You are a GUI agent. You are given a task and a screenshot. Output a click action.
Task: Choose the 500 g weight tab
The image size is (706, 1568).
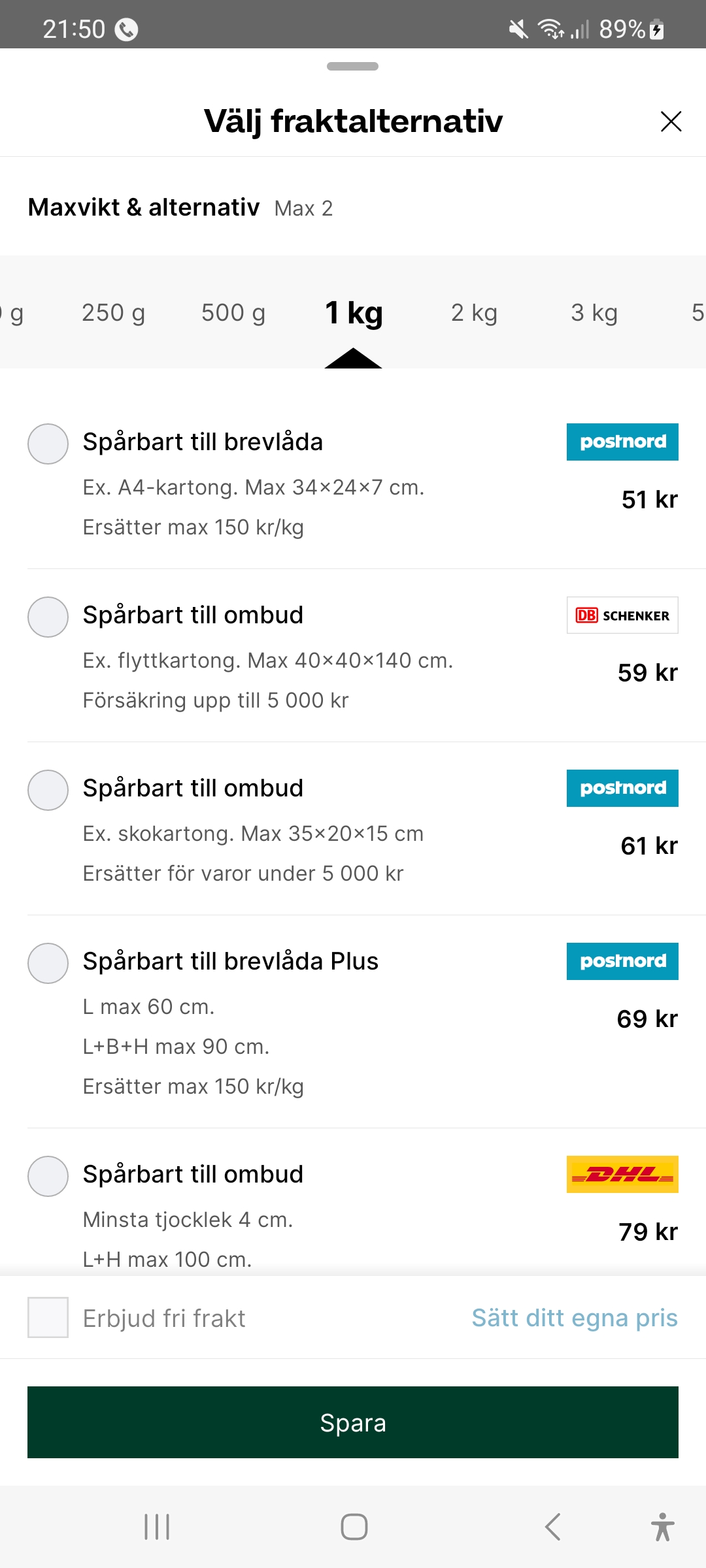coord(233,313)
